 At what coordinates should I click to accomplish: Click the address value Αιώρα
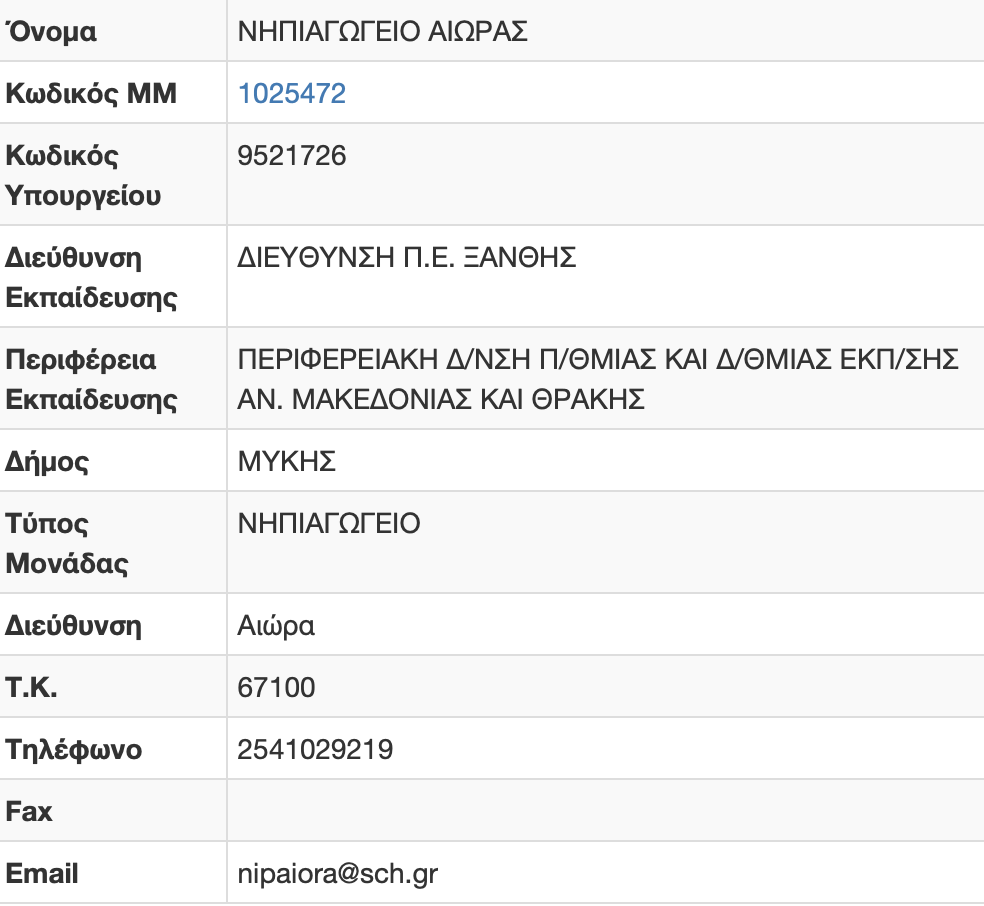click(276, 626)
